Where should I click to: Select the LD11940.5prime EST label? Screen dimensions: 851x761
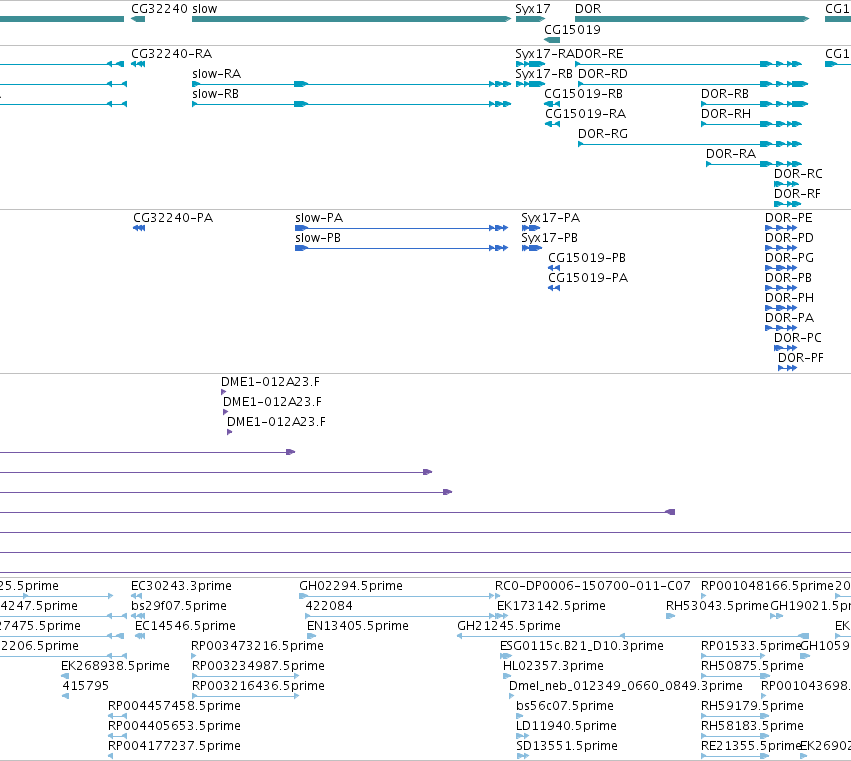pos(566,727)
